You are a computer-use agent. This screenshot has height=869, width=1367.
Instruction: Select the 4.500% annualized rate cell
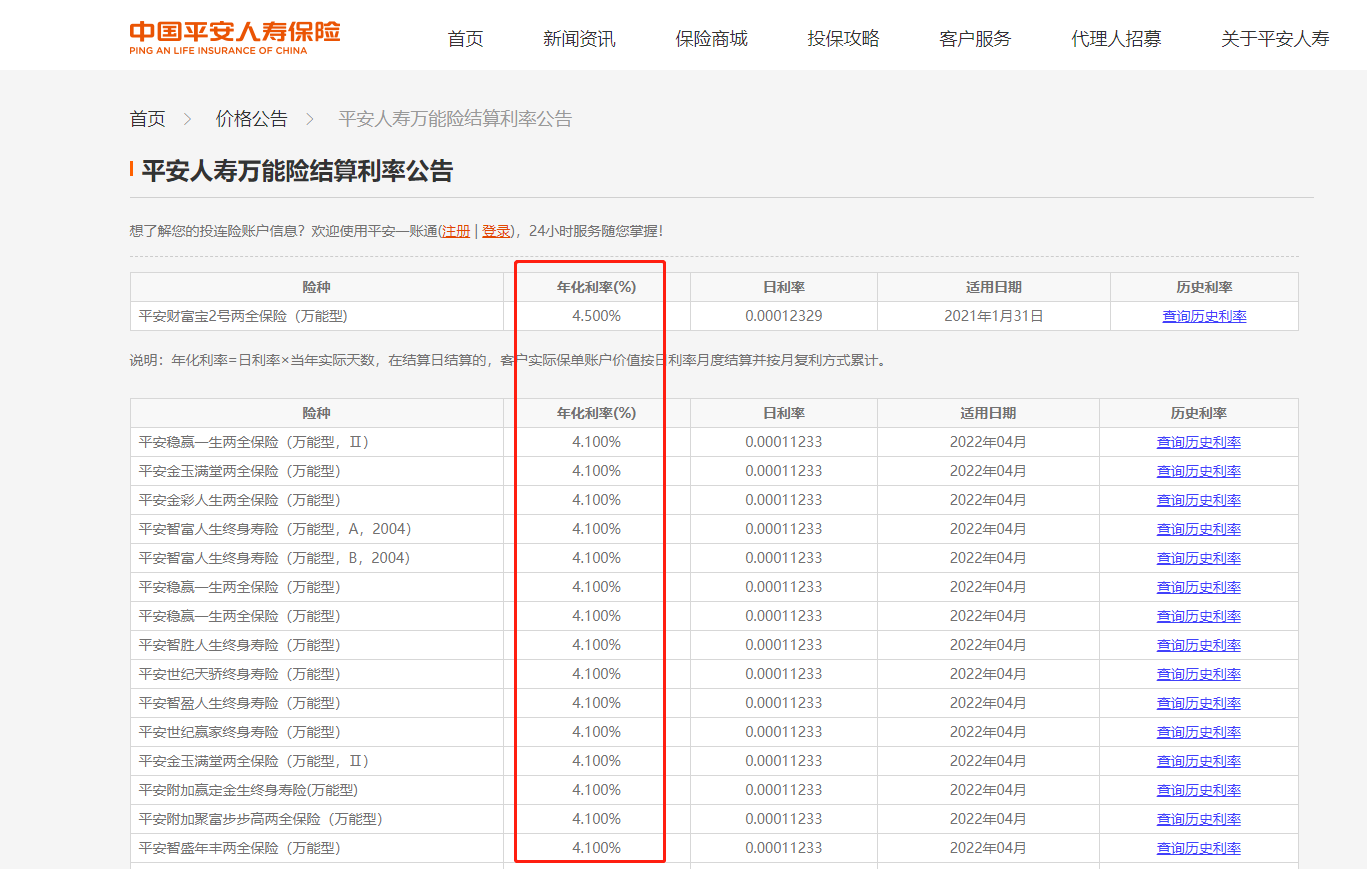coord(596,316)
